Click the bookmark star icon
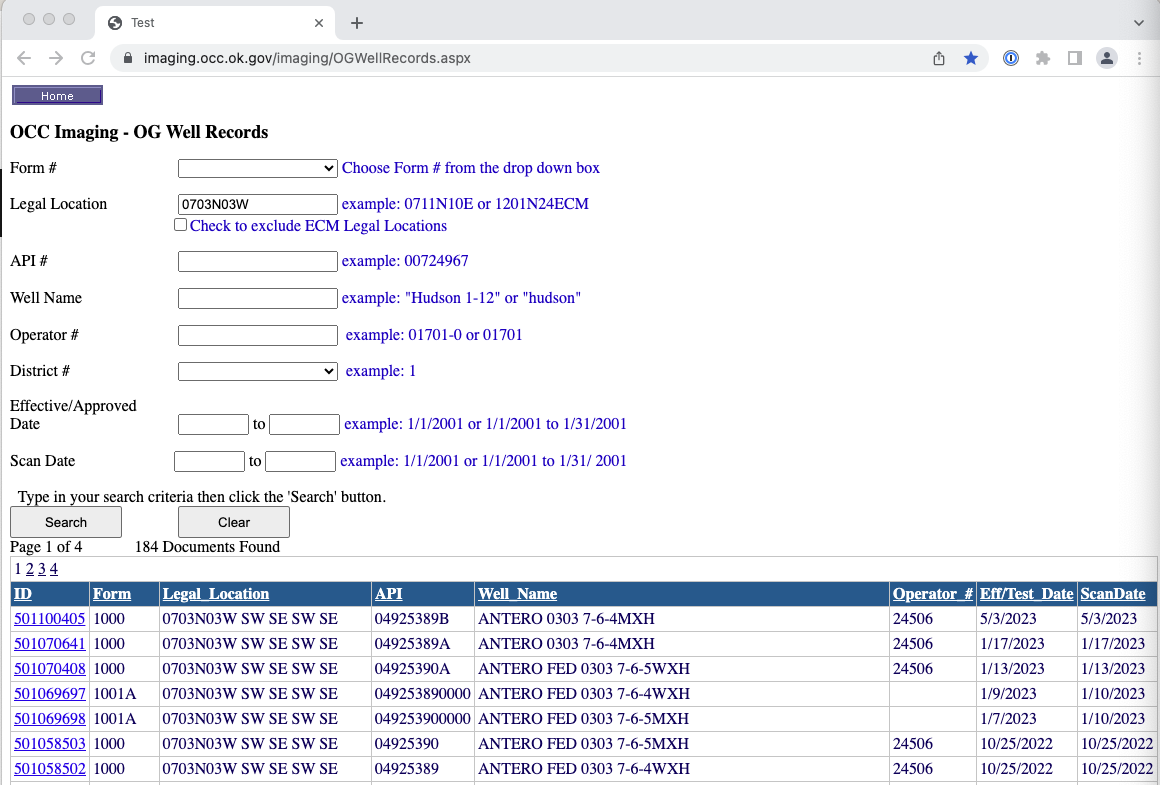 (970, 58)
